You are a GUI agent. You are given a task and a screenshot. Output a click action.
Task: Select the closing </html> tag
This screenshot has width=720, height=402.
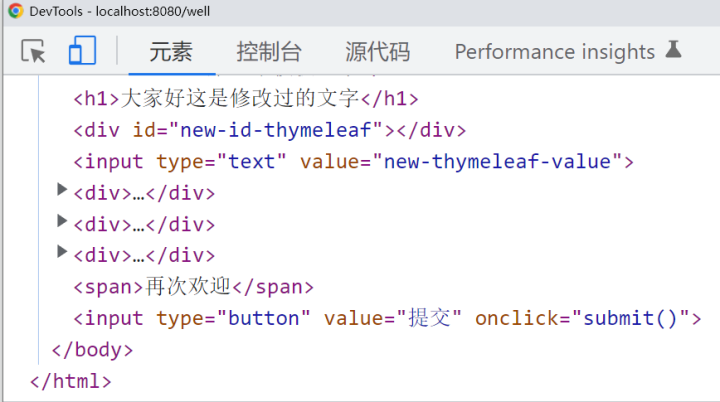coord(71,381)
